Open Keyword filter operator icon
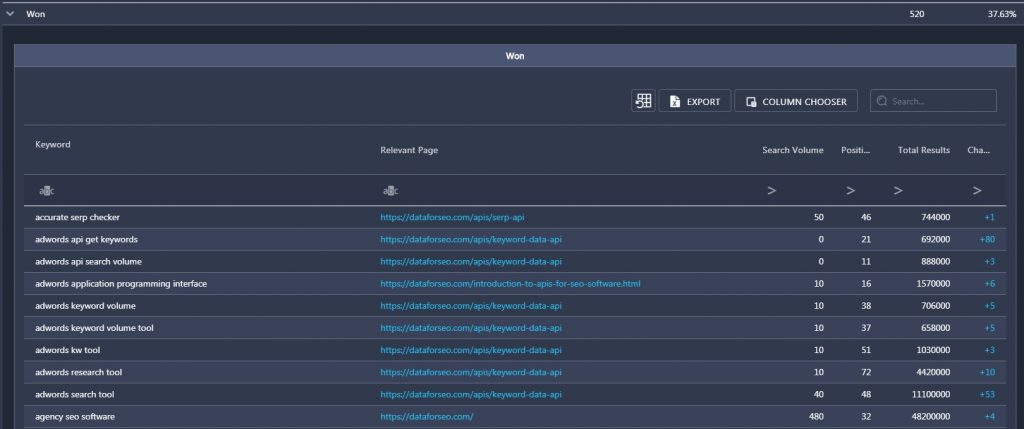 coord(46,191)
